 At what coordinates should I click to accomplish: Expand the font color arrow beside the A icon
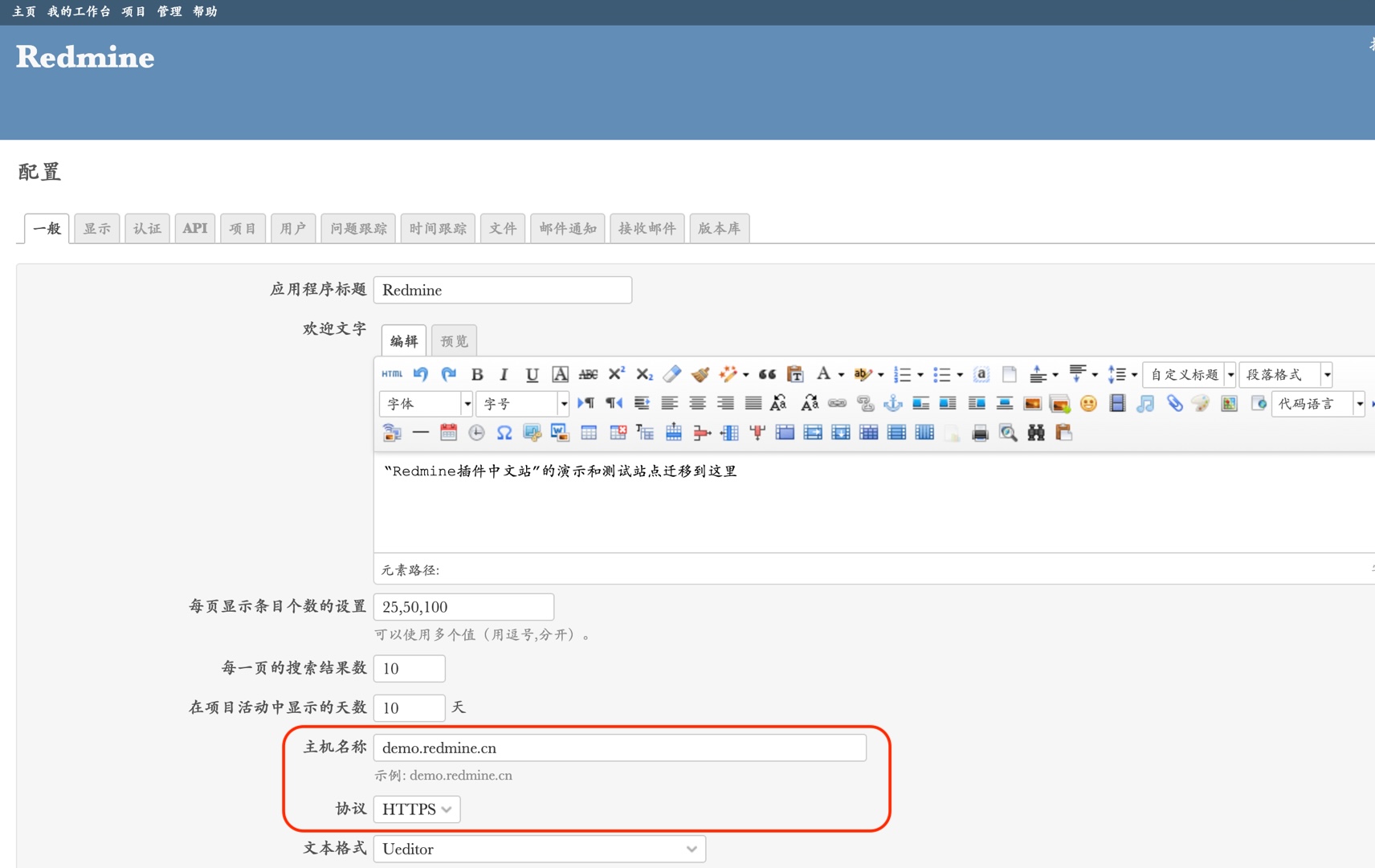point(841,375)
